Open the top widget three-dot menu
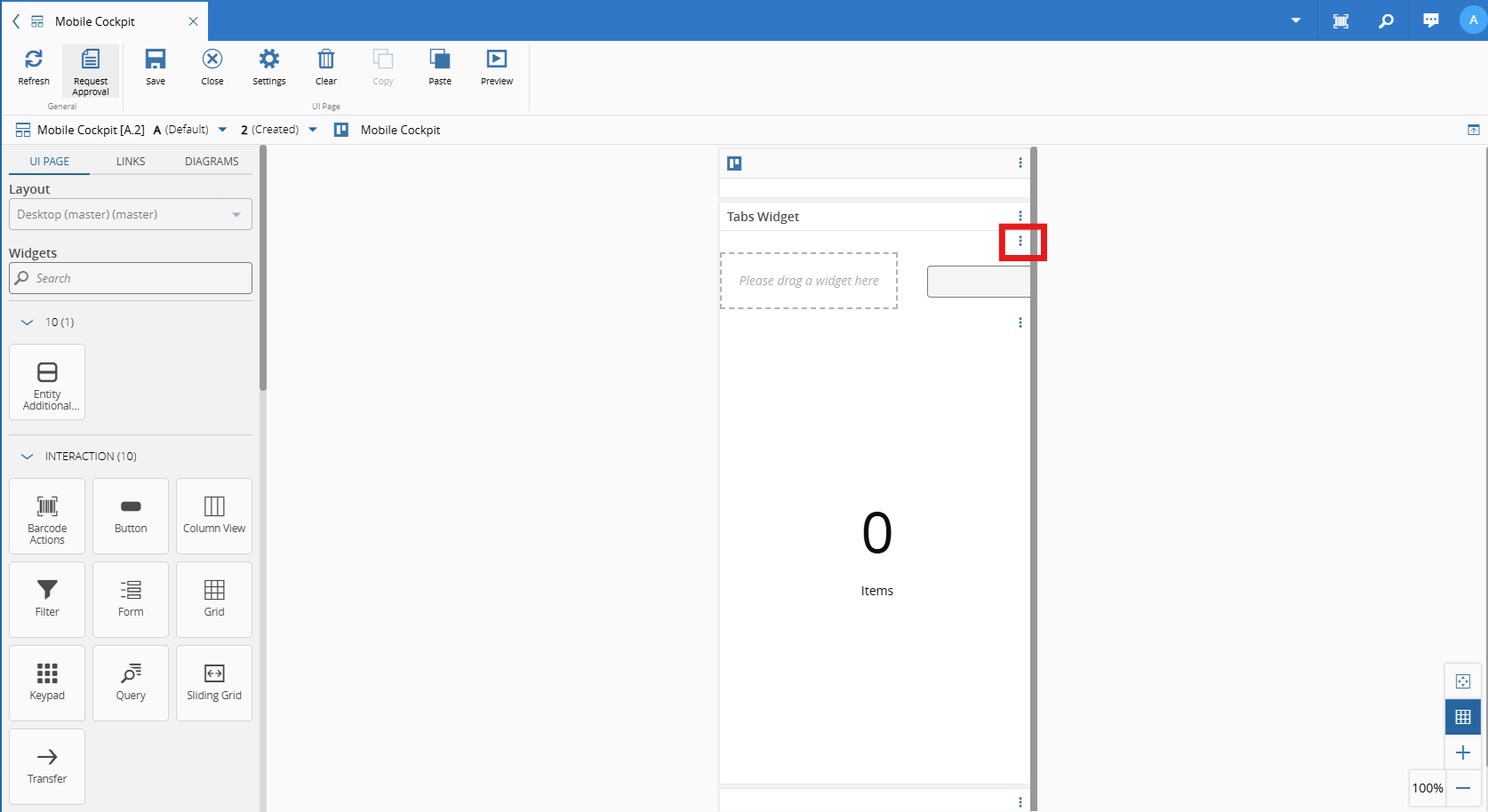The height and width of the screenshot is (812, 1488). tap(1020, 163)
